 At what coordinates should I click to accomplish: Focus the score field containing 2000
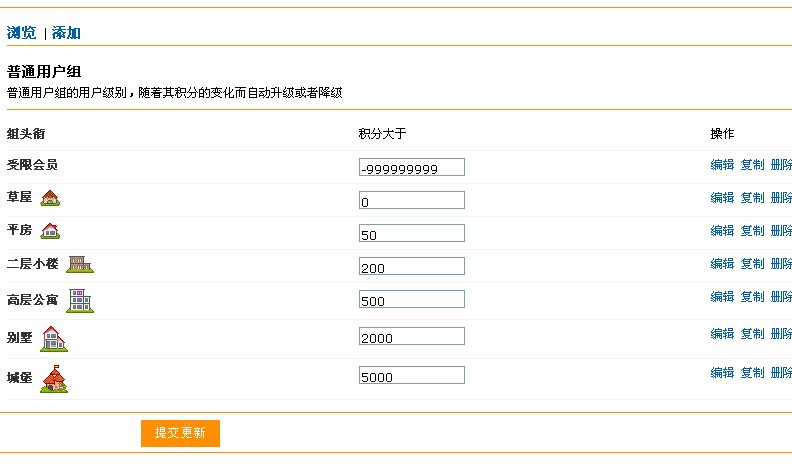pyautogui.click(x=412, y=336)
